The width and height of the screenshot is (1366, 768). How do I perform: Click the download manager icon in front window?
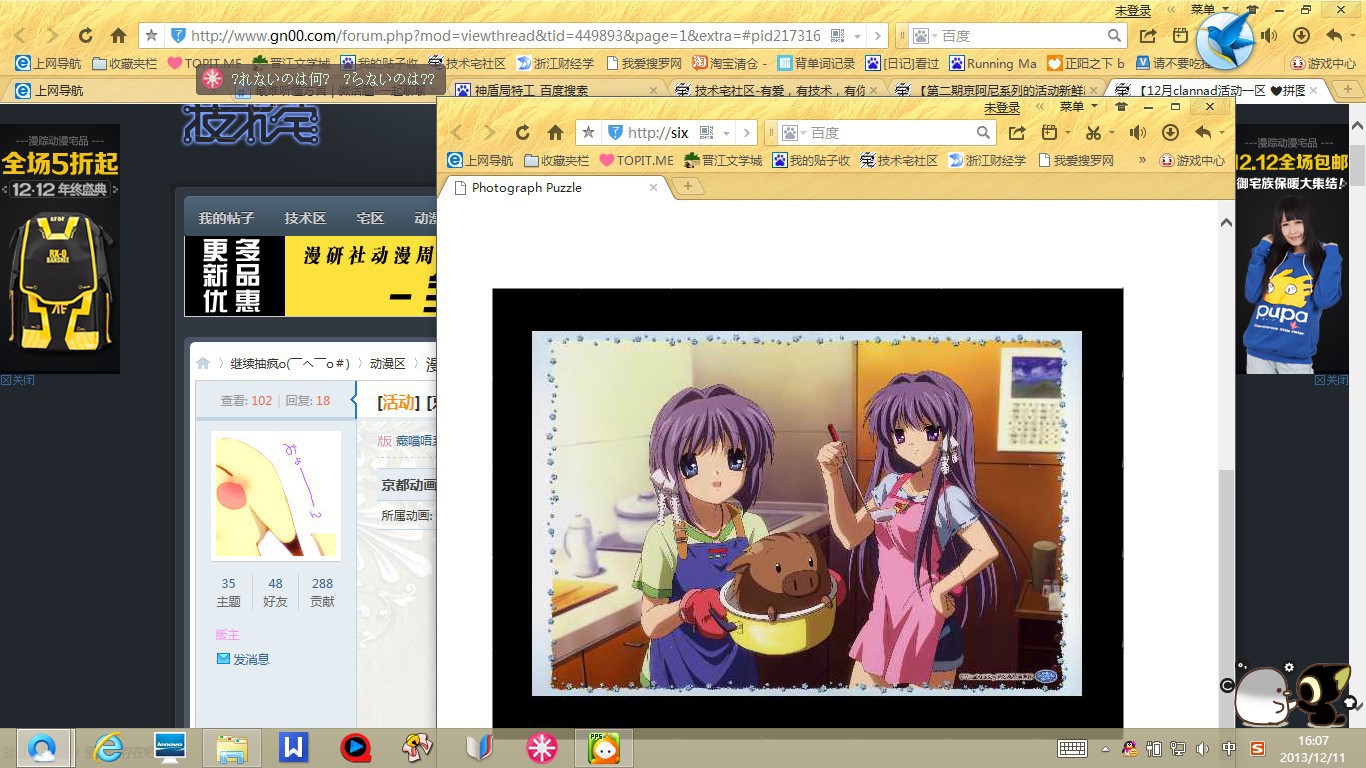point(1170,133)
